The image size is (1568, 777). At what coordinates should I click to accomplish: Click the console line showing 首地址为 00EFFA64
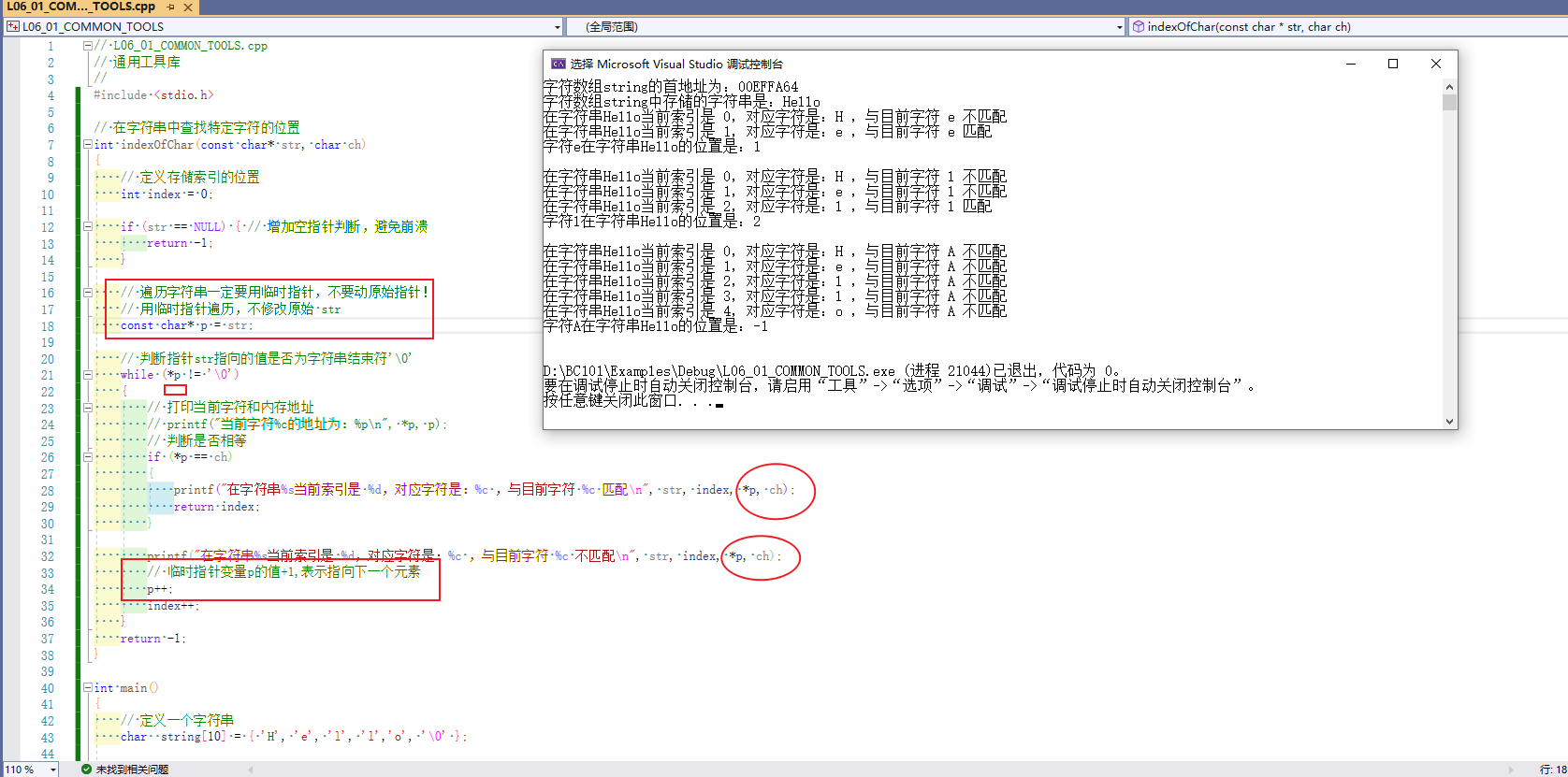pos(671,87)
